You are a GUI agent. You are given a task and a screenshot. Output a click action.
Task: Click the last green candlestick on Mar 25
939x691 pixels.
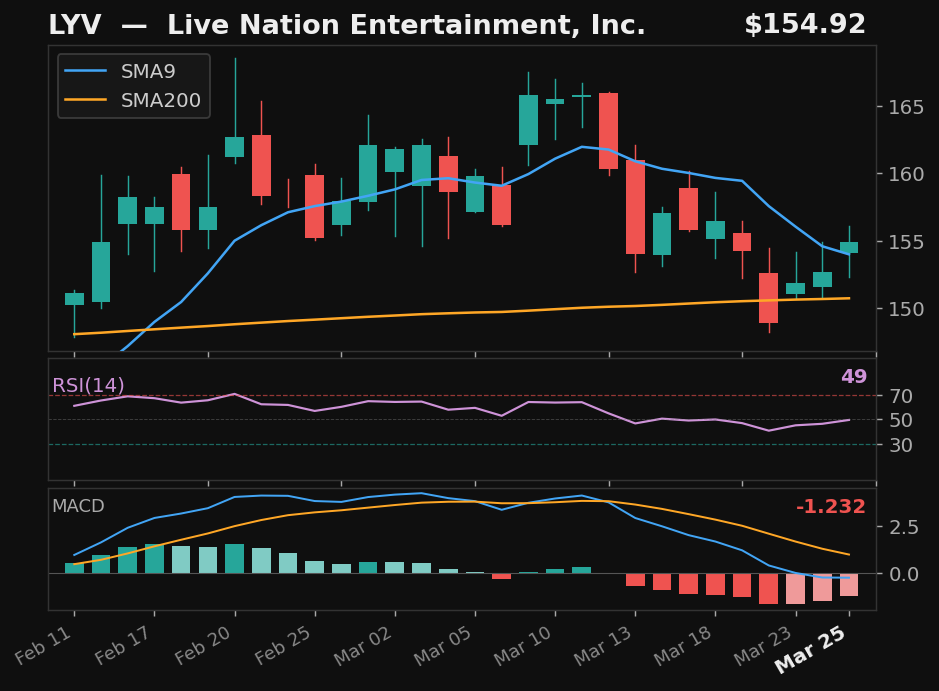click(848, 247)
